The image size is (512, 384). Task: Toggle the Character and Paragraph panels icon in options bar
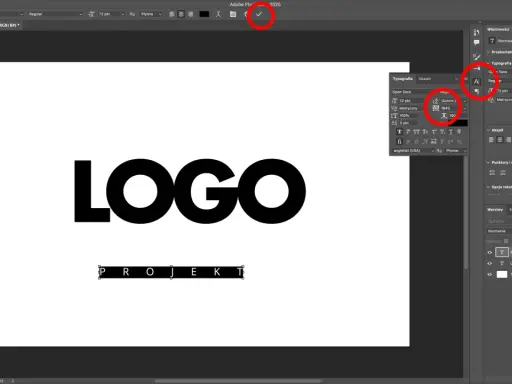pyautogui.click(x=233, y=14)
